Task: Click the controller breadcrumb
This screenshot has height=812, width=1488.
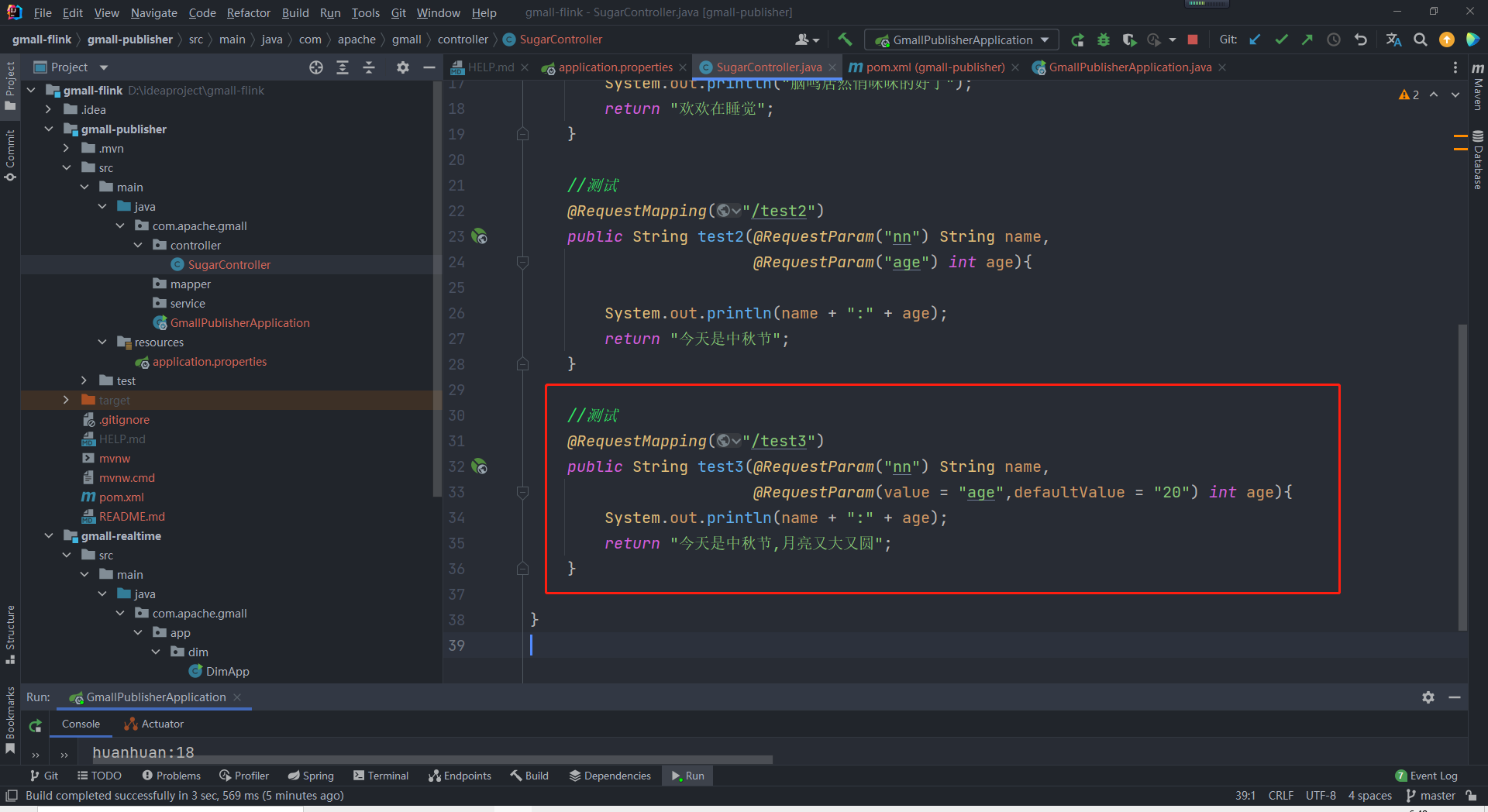Action: 463,40
